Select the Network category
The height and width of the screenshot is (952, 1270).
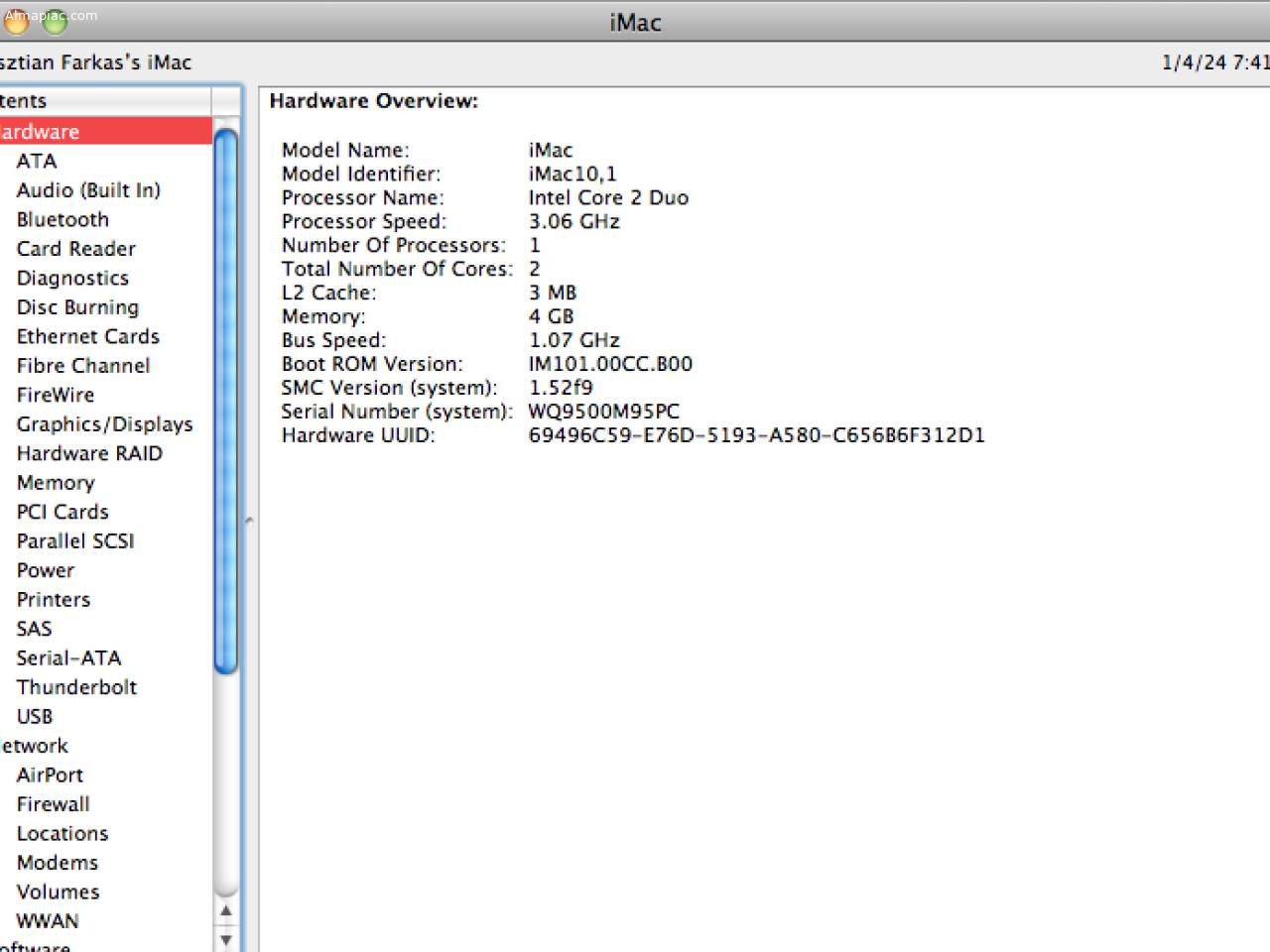tap(34, 746)
